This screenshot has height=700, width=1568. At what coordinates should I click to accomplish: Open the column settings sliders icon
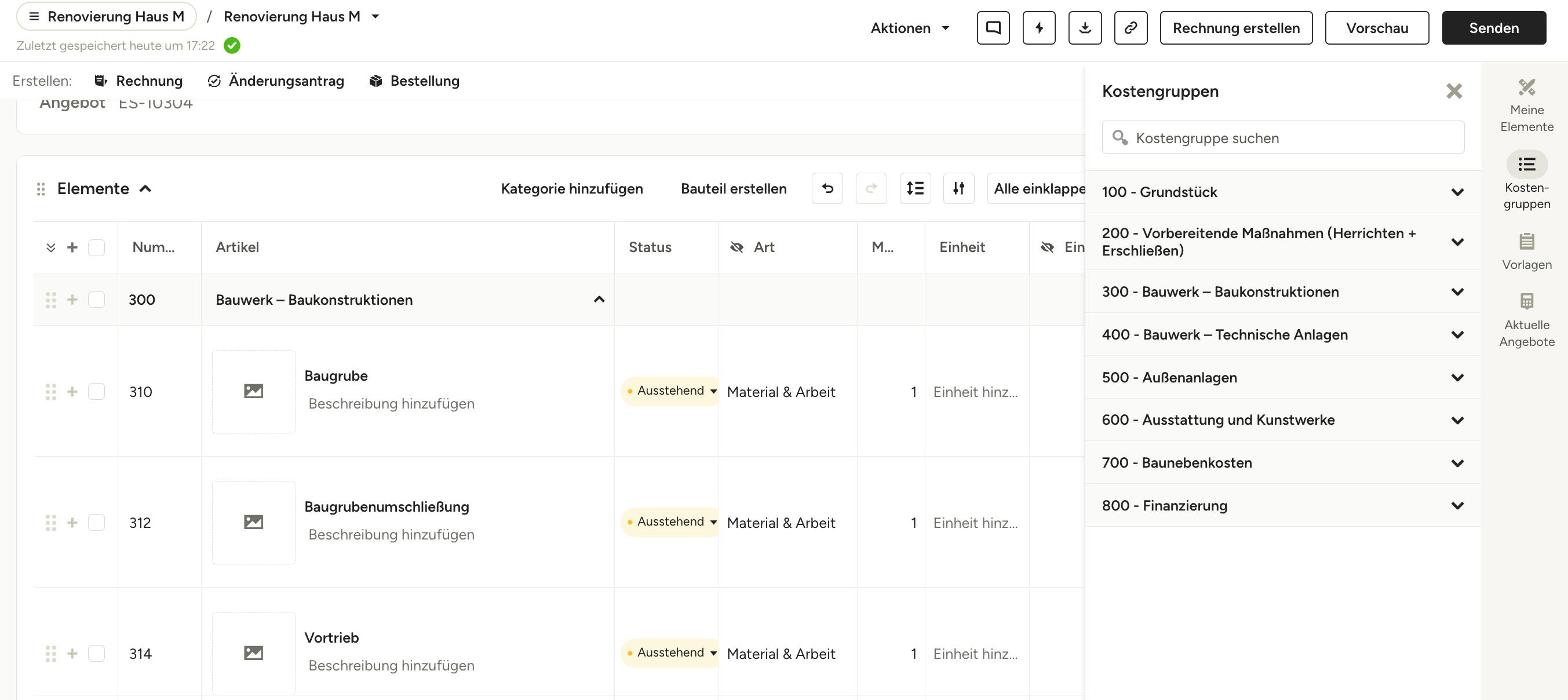958,189
